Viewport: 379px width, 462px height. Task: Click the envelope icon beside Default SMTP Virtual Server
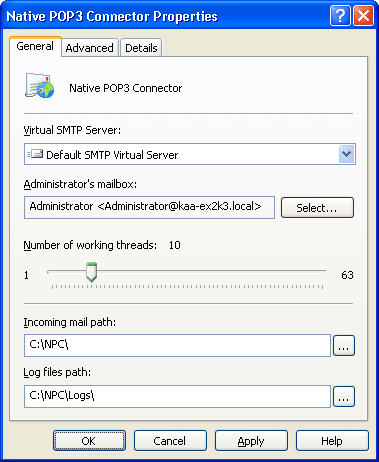tap(35, 154)
